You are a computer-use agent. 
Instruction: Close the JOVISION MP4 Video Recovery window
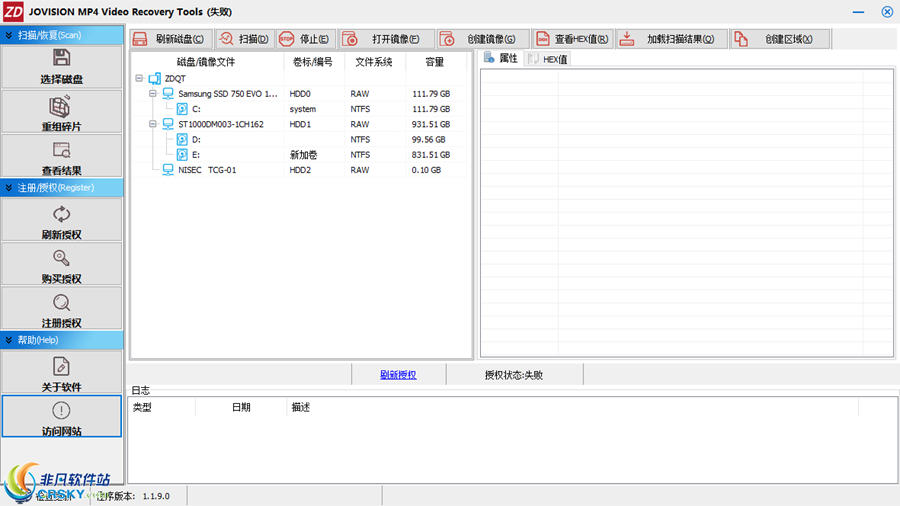[x=887, y=11]
